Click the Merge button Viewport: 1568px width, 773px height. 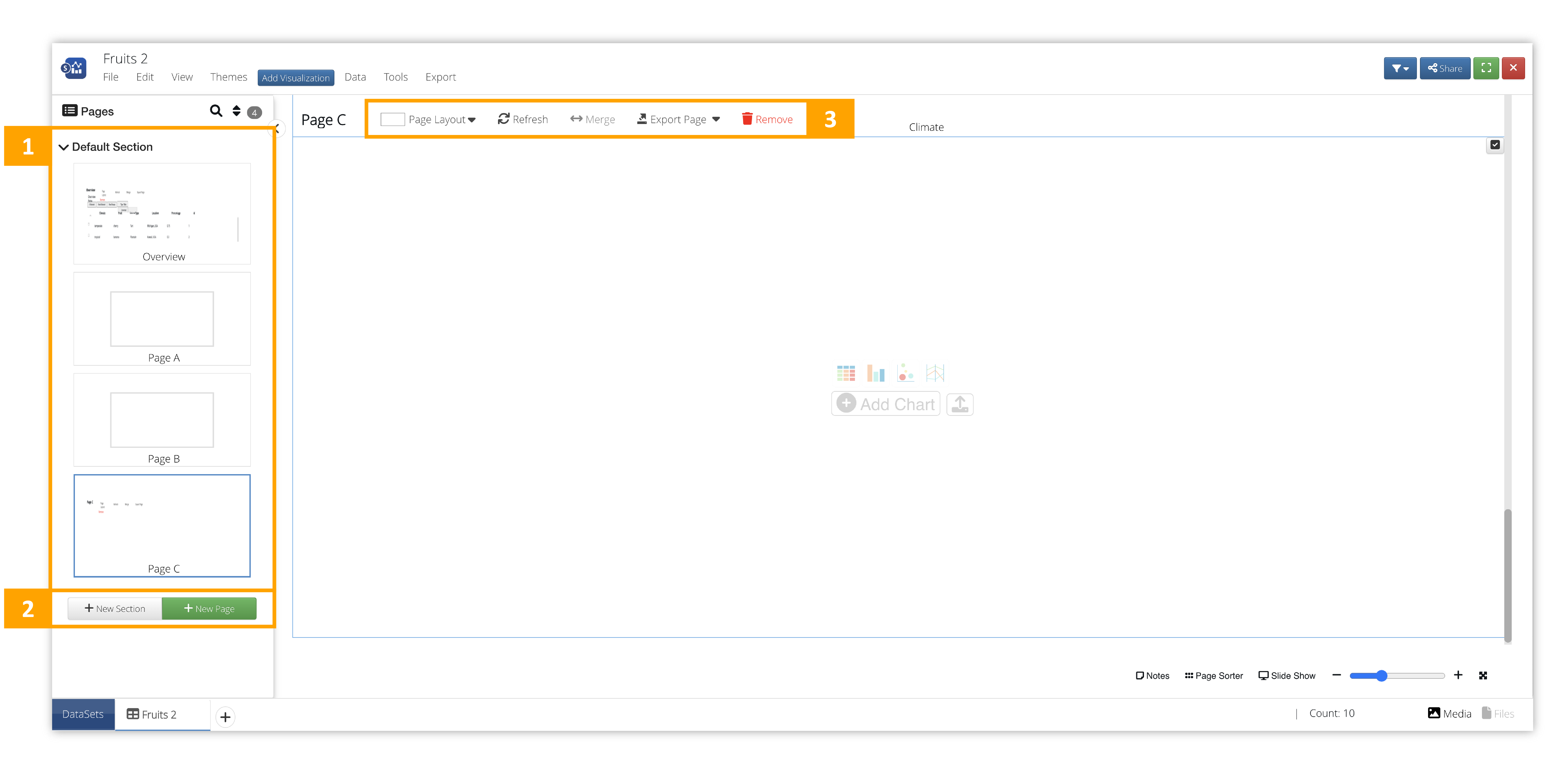[x=592, y=119]
